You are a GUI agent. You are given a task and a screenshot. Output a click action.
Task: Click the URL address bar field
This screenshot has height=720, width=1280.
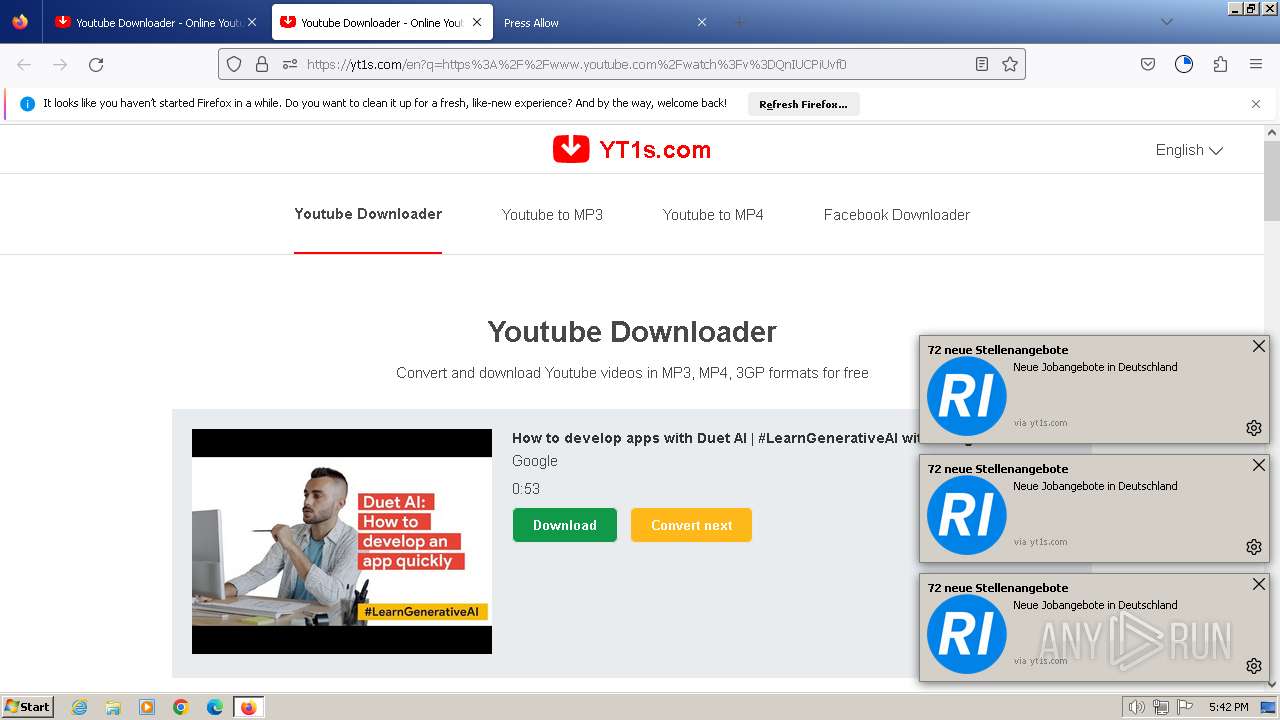click(621, 64)
